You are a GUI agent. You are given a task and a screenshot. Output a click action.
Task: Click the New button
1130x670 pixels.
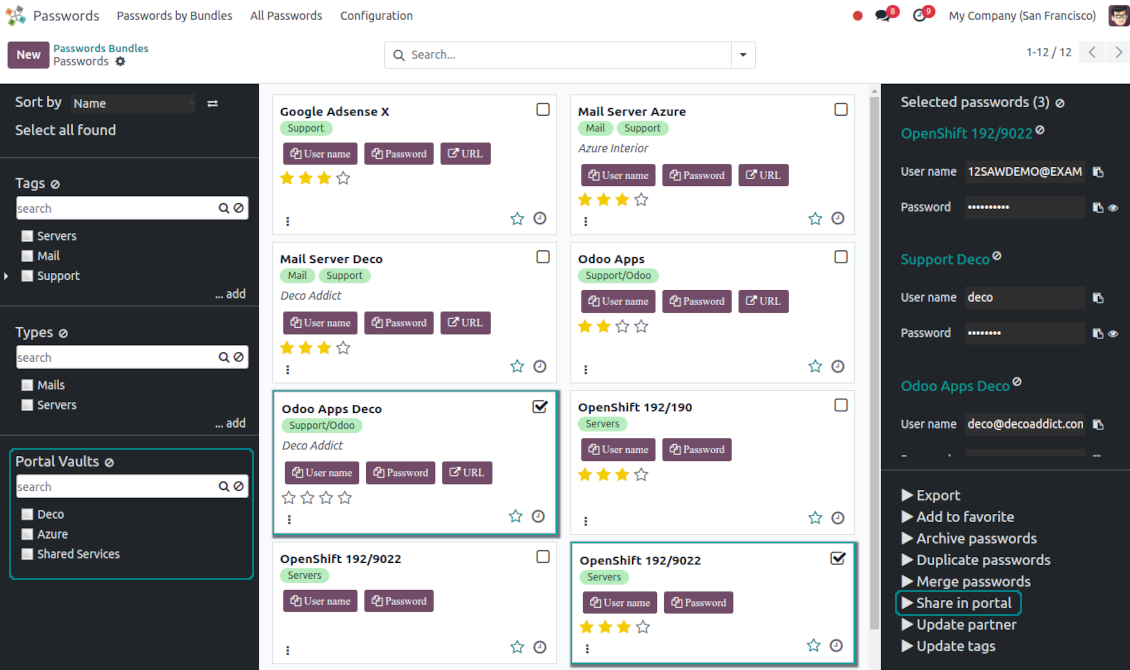(28, 55)
